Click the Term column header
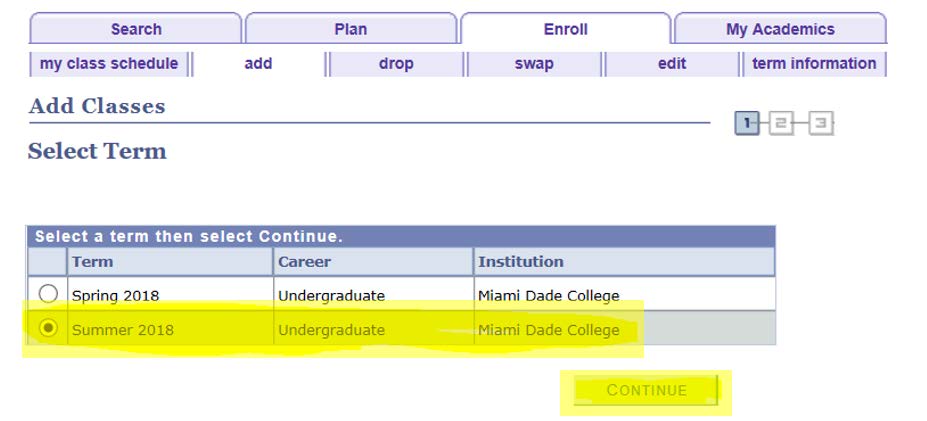Viewport: 927px width, 421px height. (x=93, y=262)
